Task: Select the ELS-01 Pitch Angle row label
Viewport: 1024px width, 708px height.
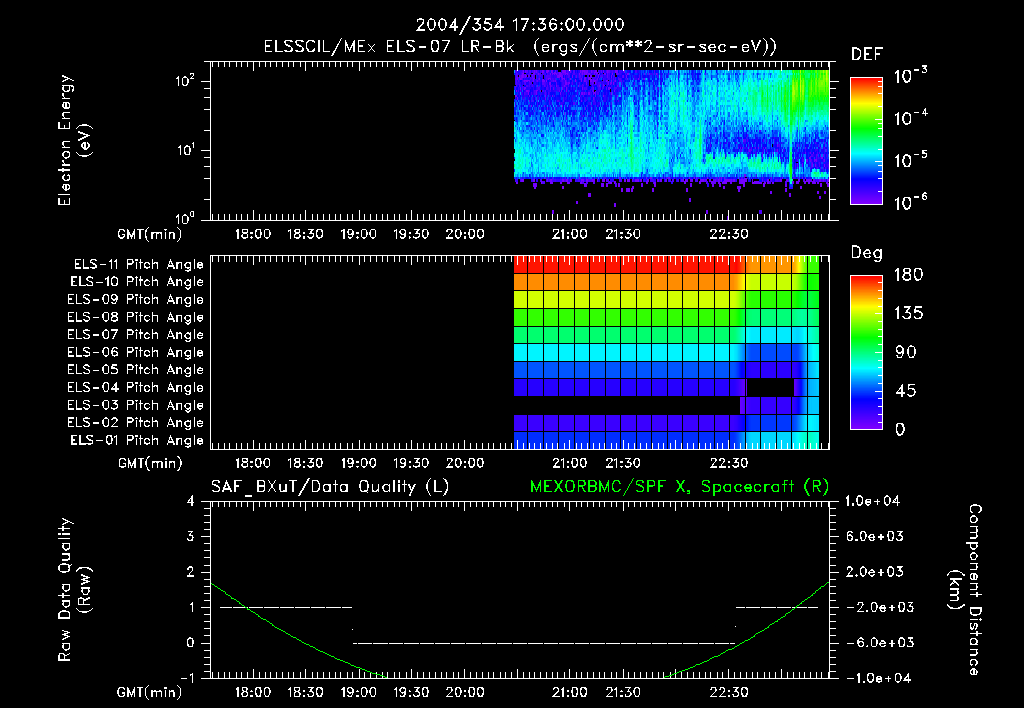Action: pos(137,440)
